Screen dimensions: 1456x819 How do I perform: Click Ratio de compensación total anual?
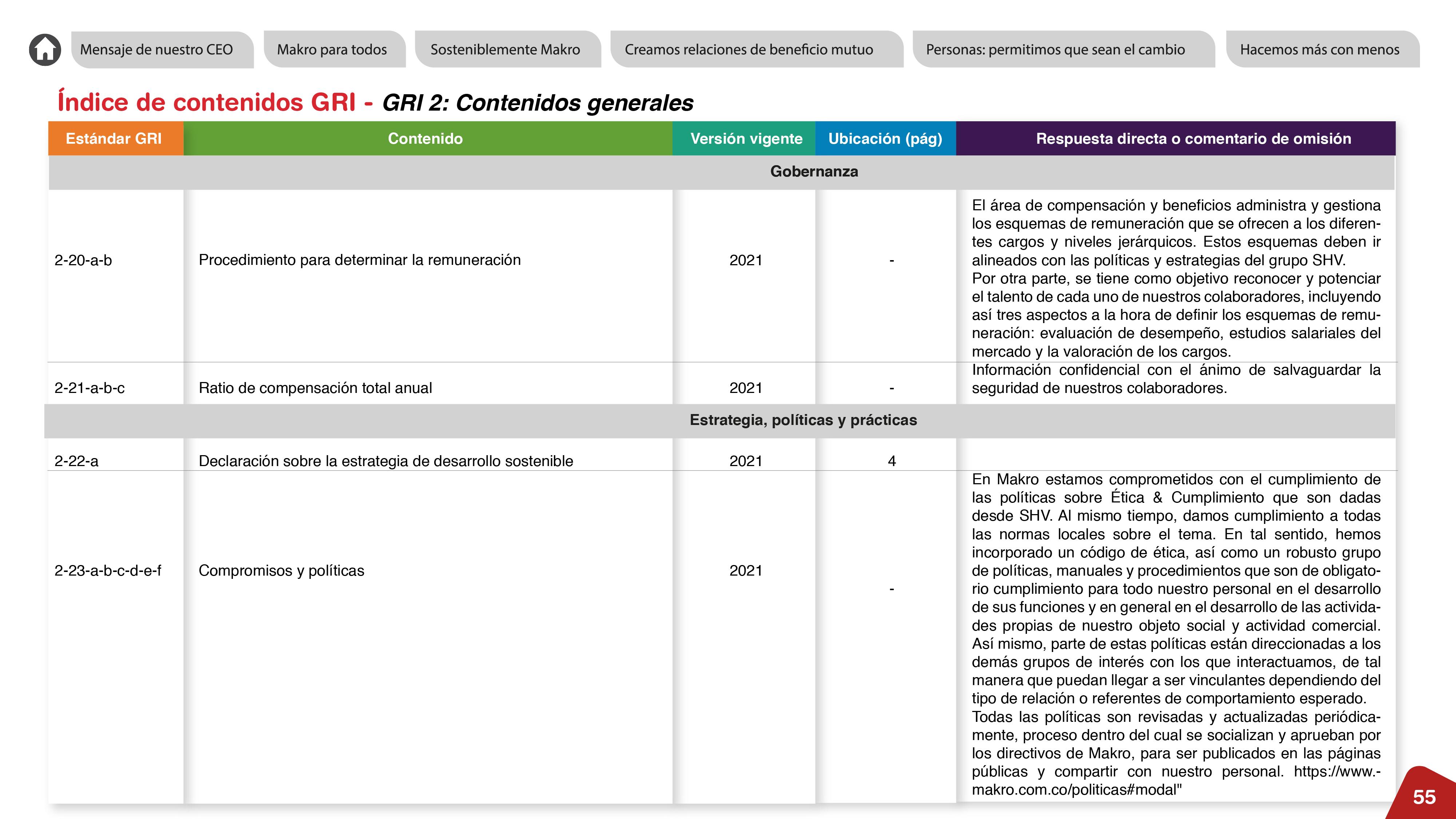(315, 388)
